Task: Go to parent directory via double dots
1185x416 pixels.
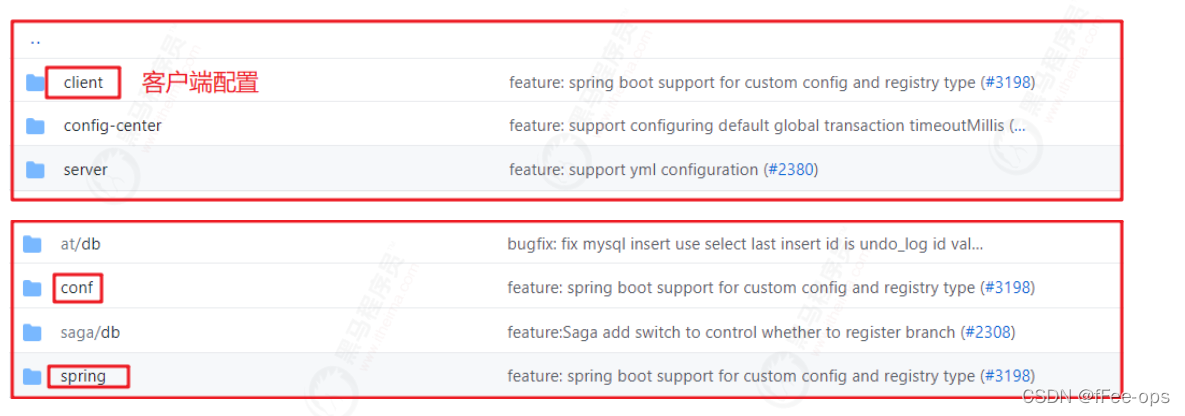Action: point(35,42)
